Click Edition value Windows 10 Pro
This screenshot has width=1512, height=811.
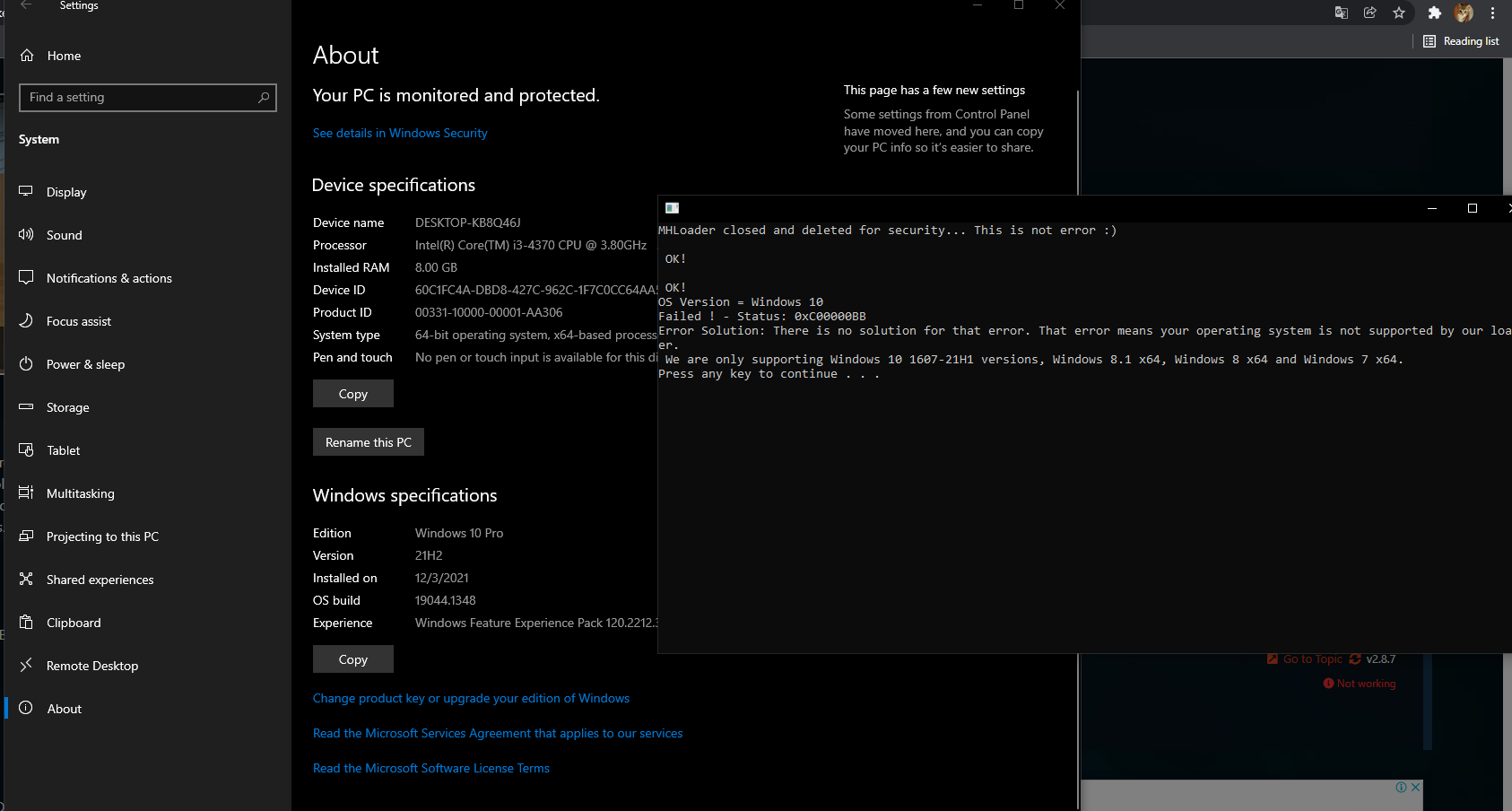459,533
